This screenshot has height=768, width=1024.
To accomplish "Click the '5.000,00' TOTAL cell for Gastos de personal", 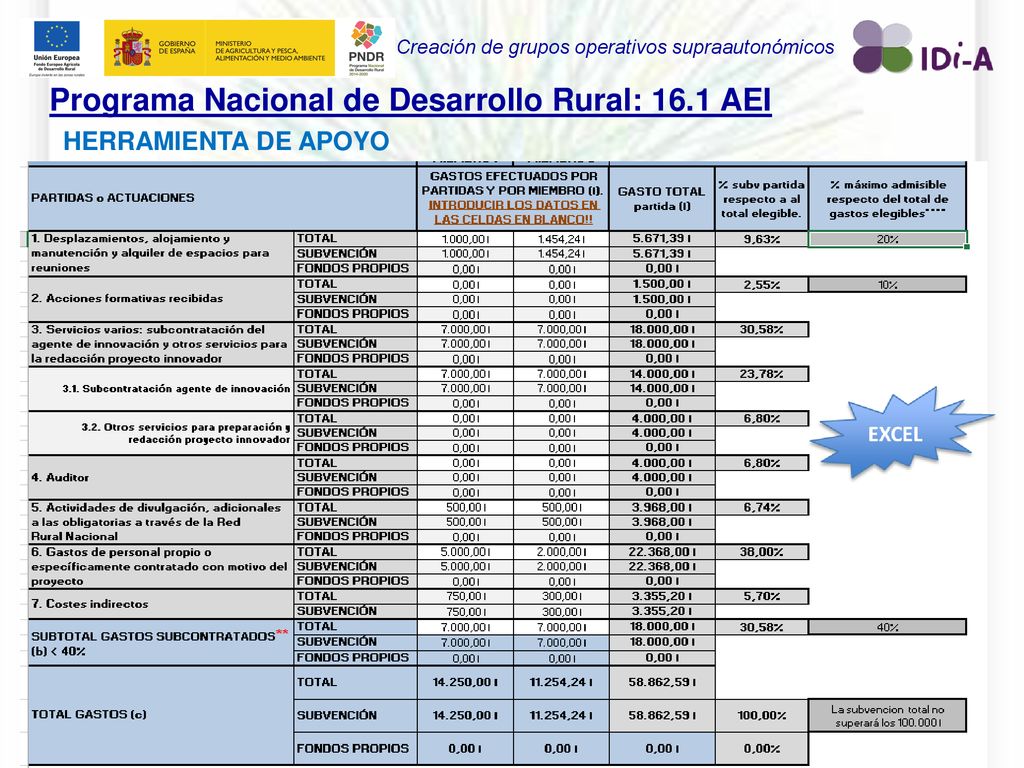I will point(465,552).
